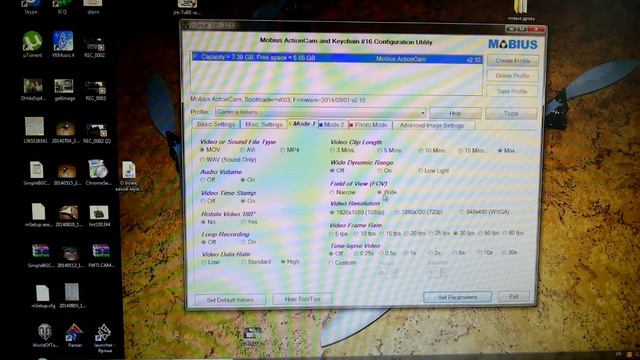The image size is (640, 360).
Task: Select the mSetup.cfg file icon
Action: click(x=42, y=296)
